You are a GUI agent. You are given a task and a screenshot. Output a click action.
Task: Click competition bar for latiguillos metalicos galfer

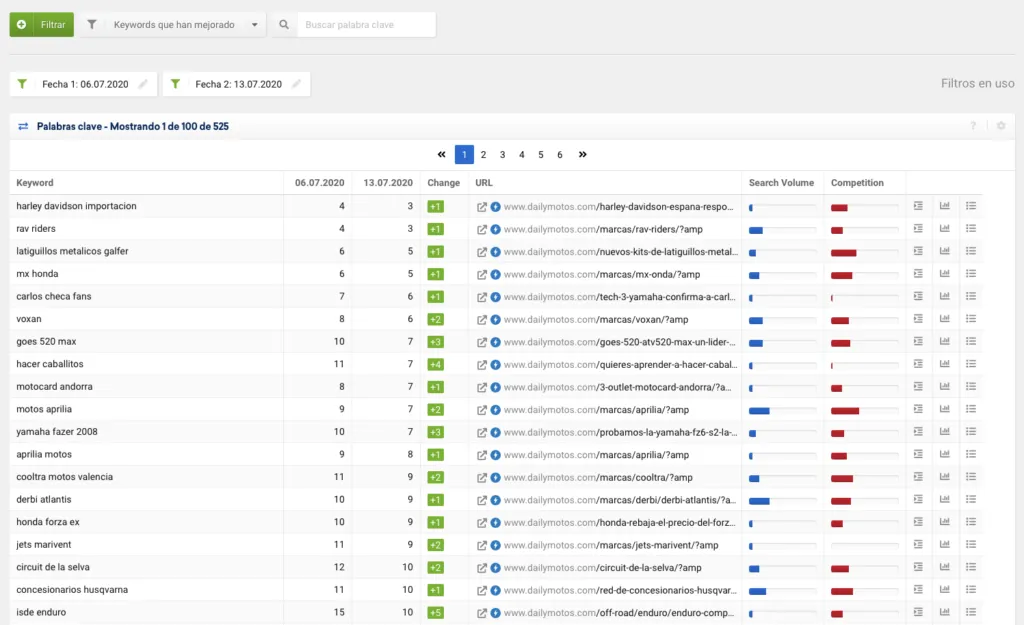tap(863, 253)
